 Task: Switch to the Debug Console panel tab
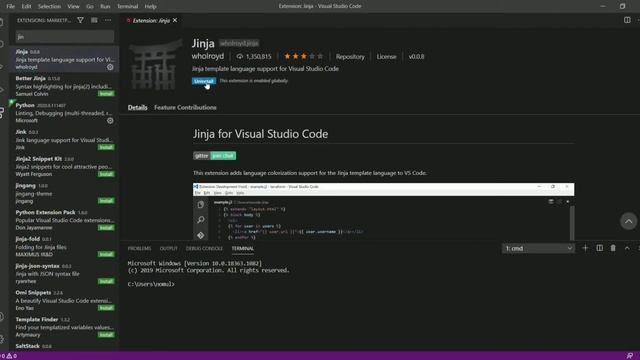pos(204,248)
